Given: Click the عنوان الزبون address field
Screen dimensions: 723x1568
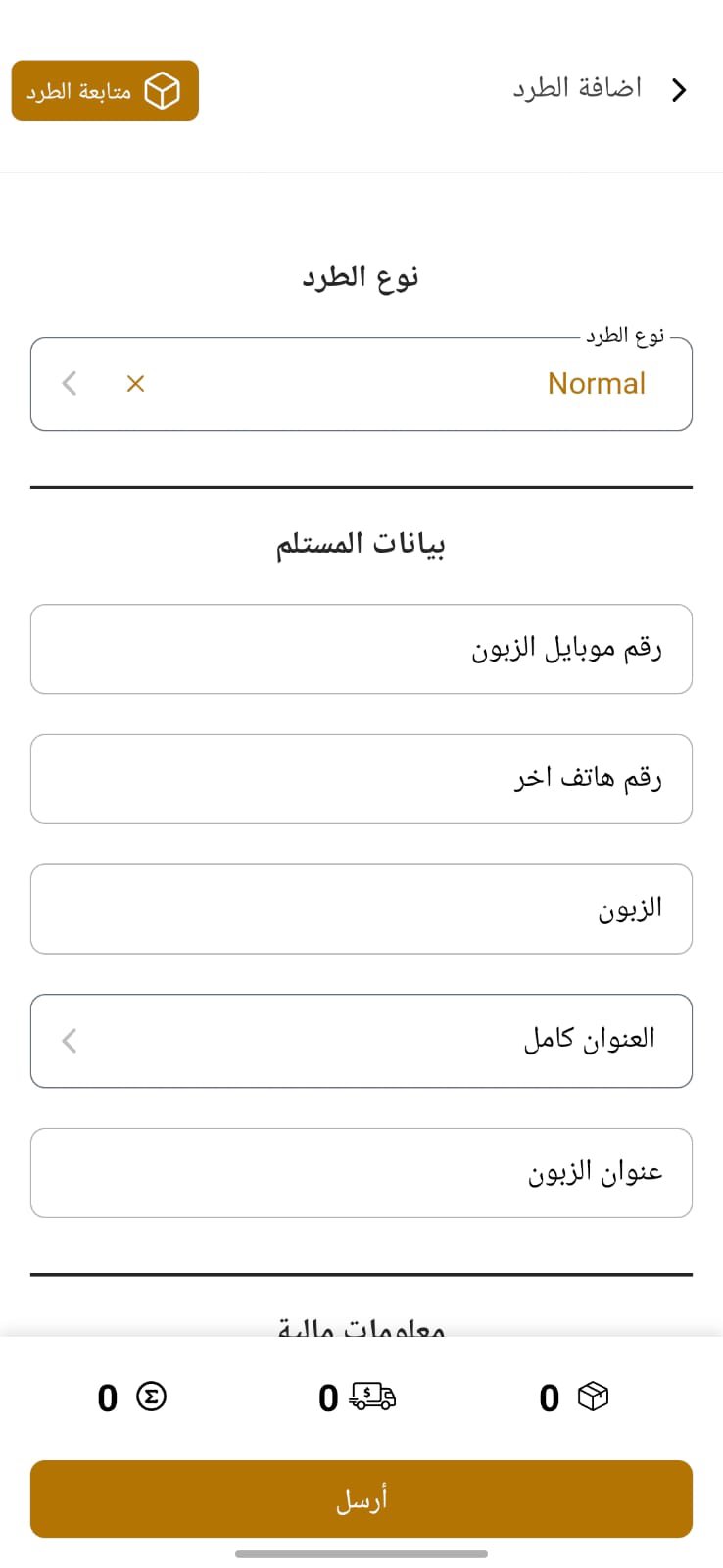Looking at the screenshot, I should (361, 1172).
